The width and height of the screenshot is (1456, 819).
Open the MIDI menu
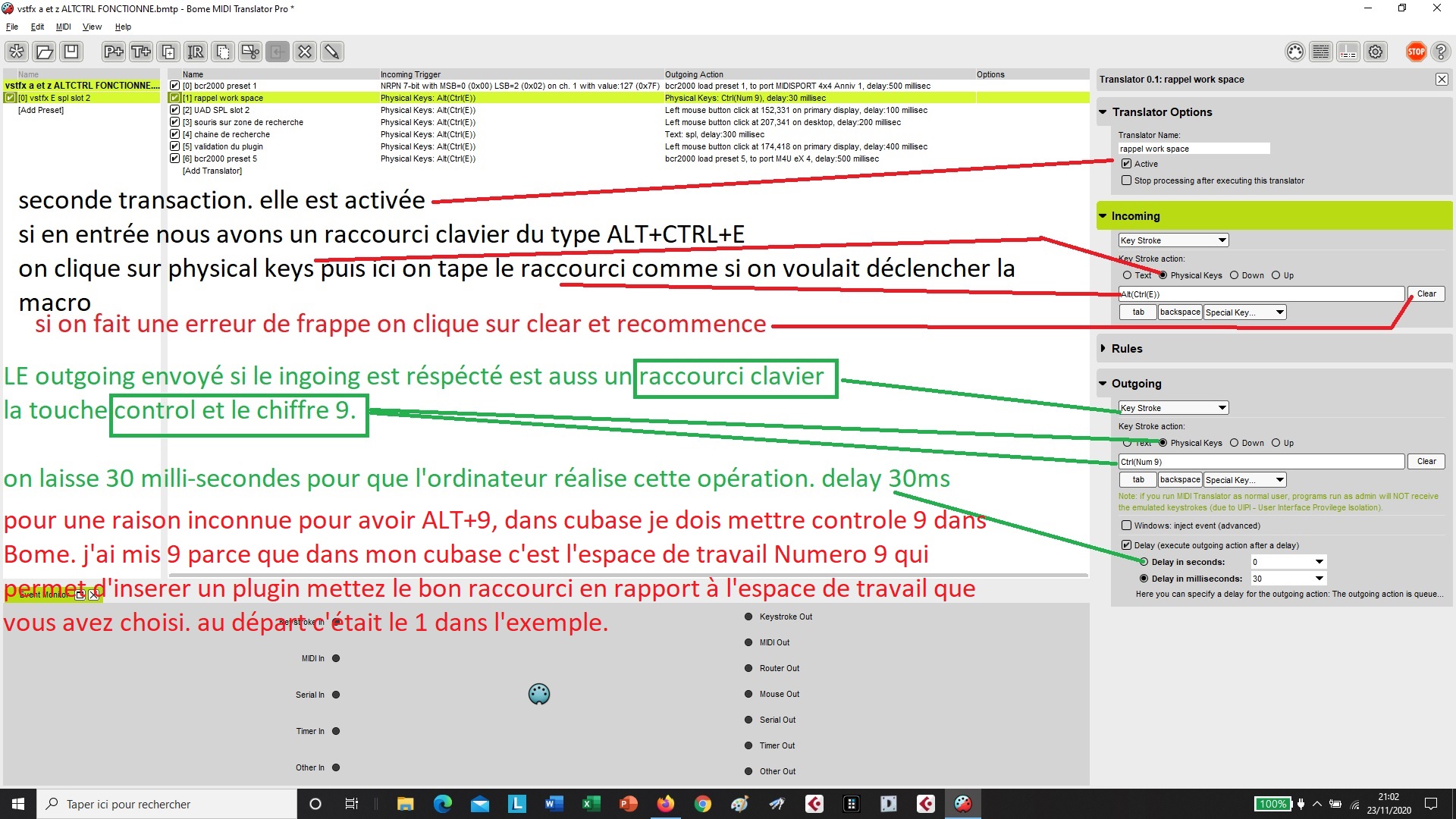64,27
